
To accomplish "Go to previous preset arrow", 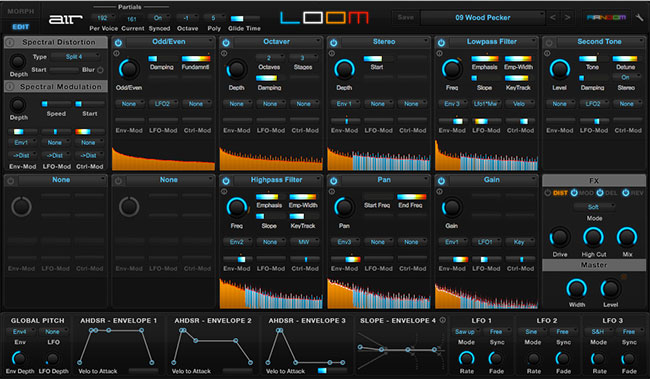I will click(553, 17).
